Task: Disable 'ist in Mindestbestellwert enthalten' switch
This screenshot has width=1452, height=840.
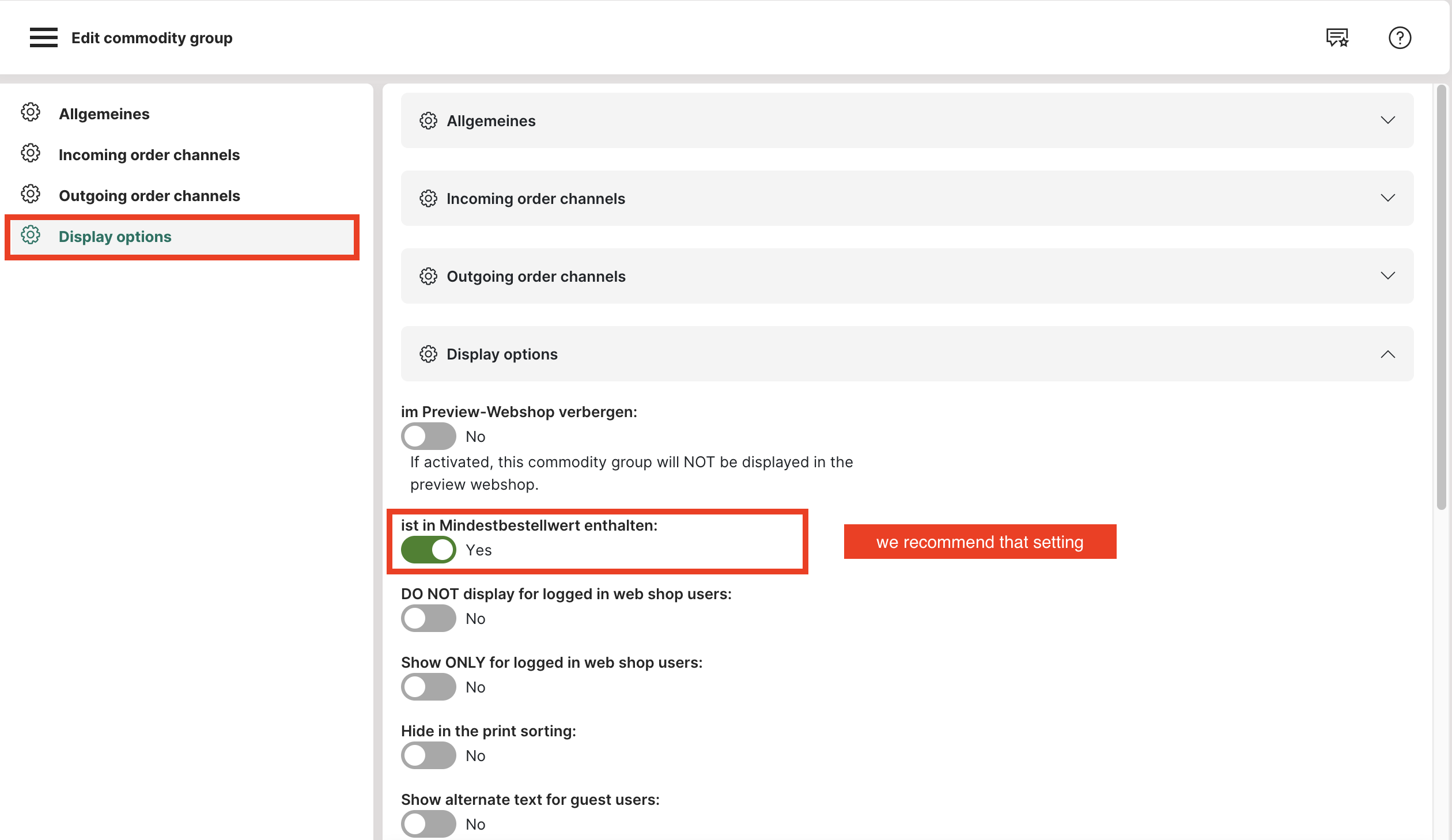Action: coord(428,550)
